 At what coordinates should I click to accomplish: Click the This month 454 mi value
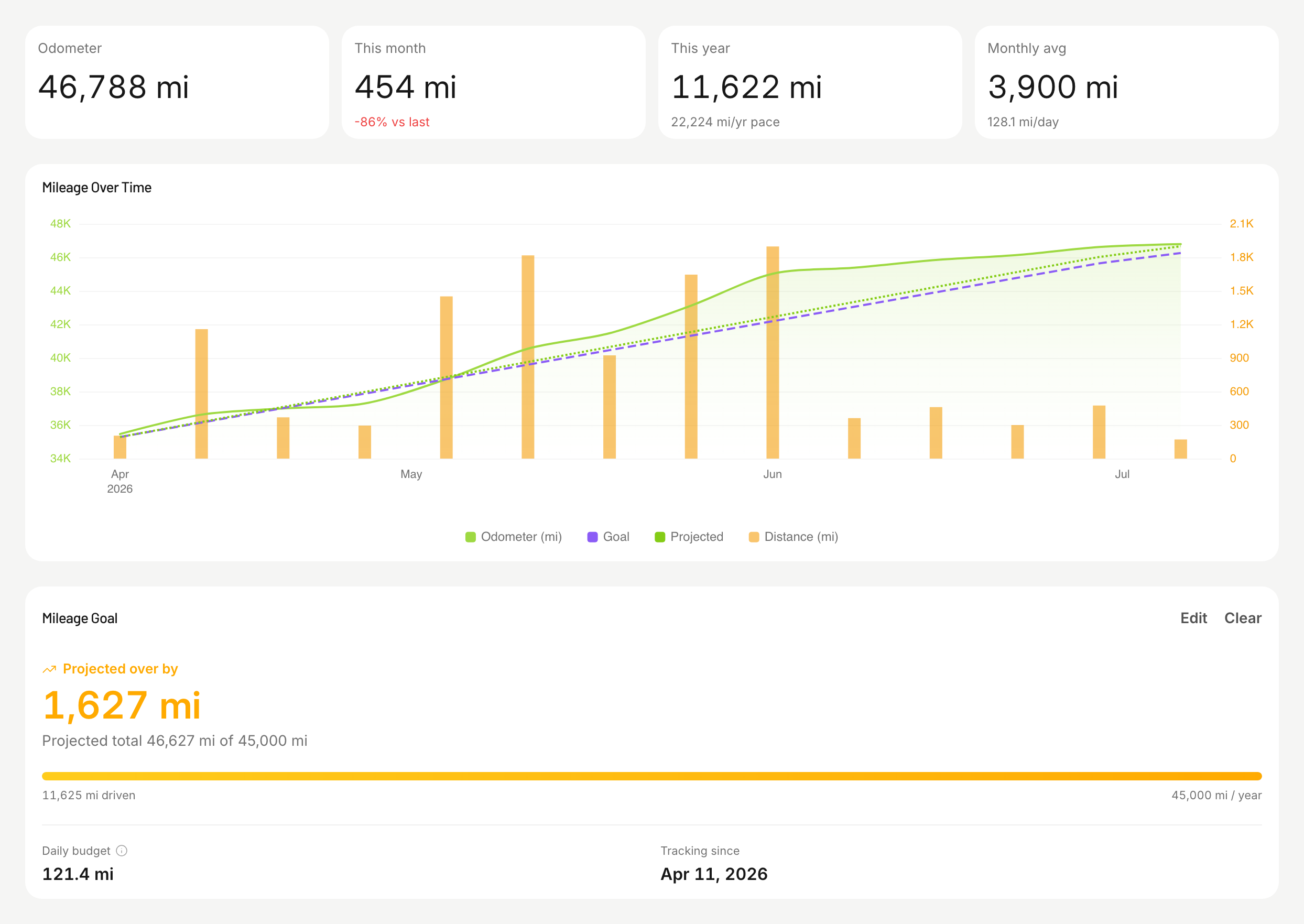405,87
